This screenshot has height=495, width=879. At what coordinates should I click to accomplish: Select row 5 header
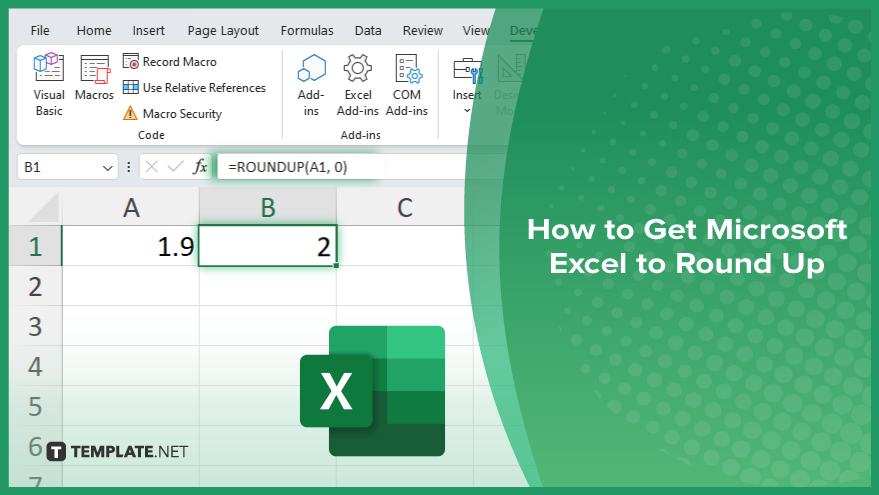click(35, 406)
